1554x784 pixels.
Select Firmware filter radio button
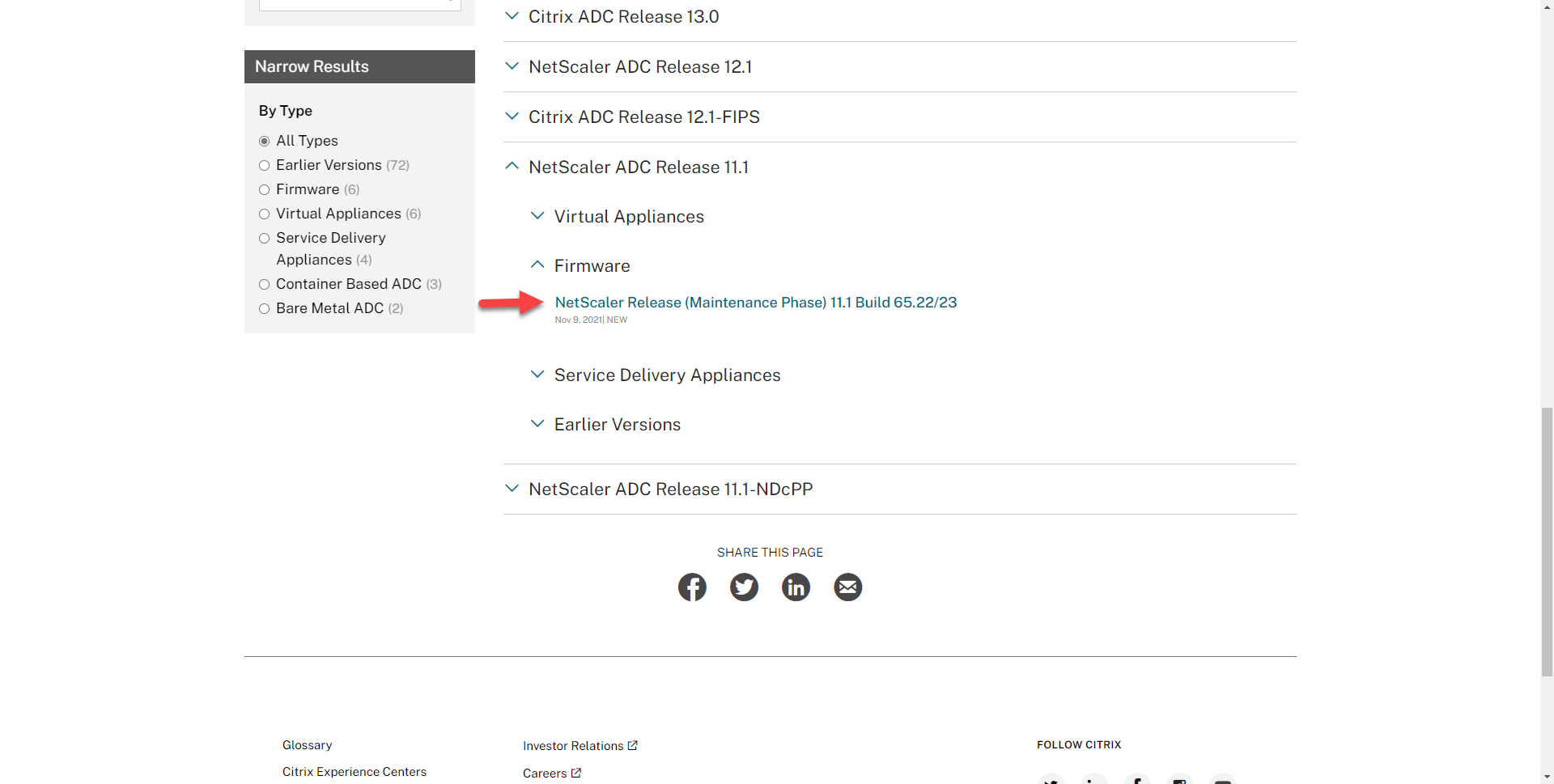(264, 189)
